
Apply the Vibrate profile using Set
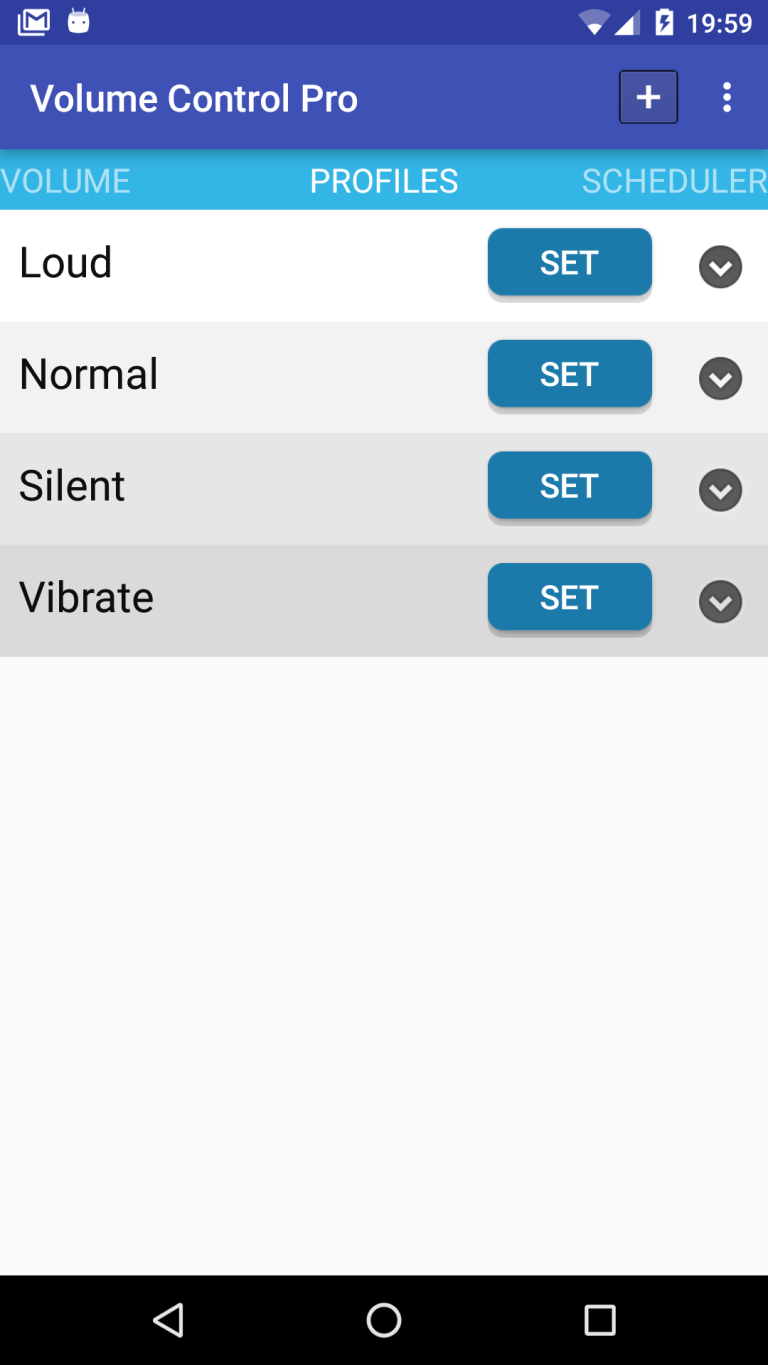(x=569, y=598)
